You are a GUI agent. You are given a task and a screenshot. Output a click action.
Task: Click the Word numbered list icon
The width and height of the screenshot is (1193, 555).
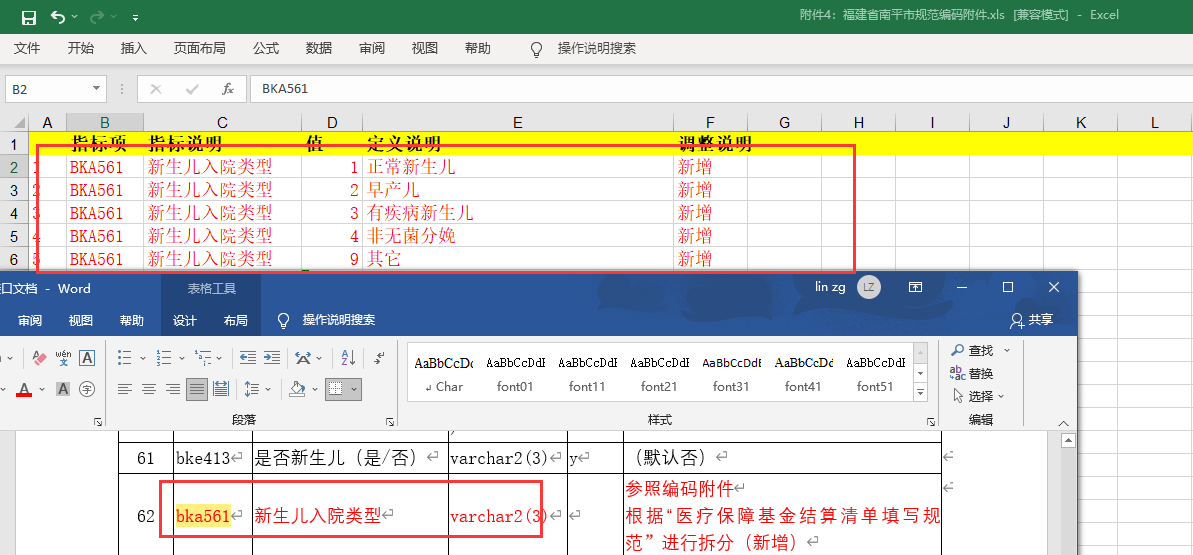(x=164, y=357)
